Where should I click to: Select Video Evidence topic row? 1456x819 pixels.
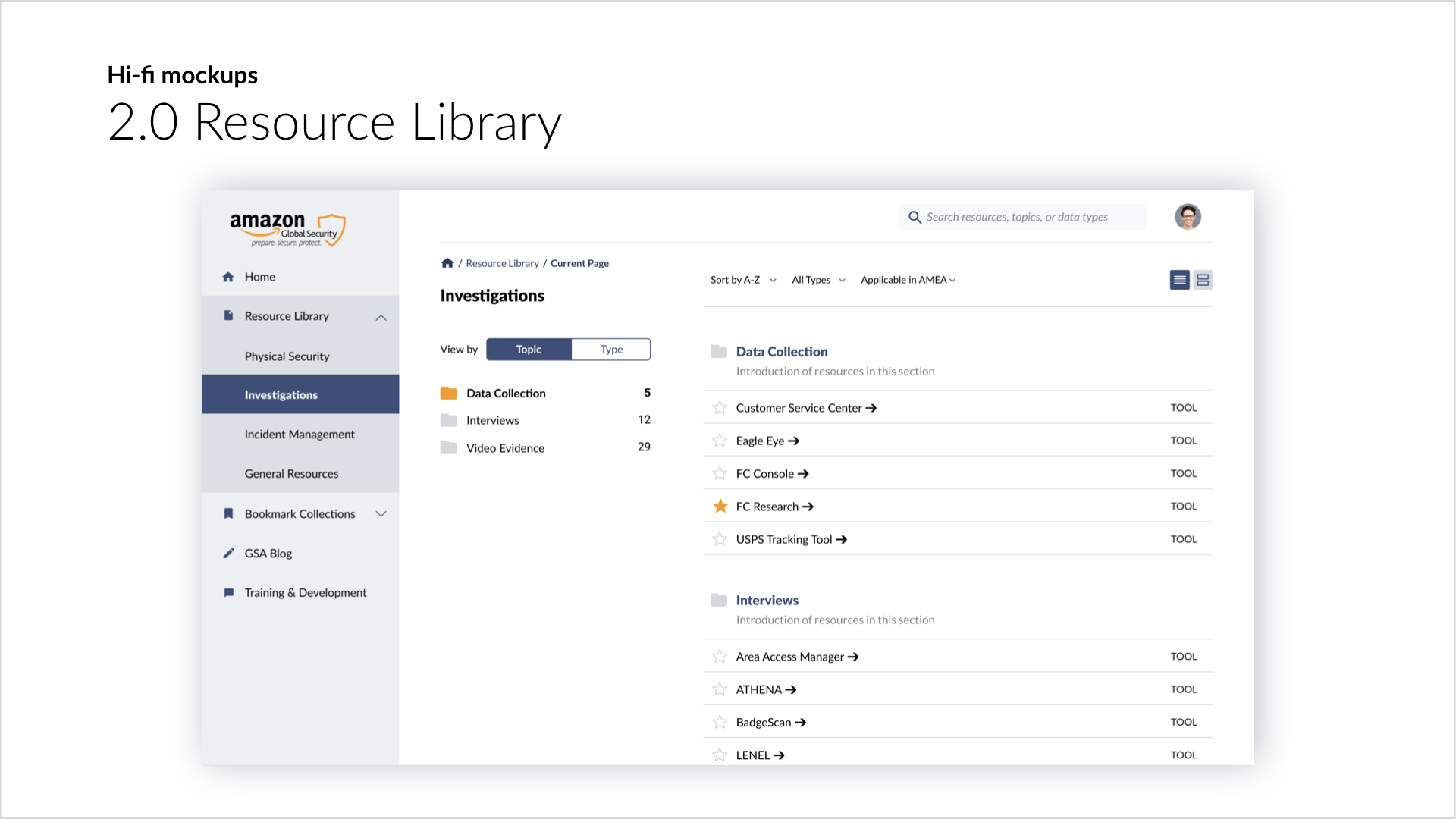545,447
